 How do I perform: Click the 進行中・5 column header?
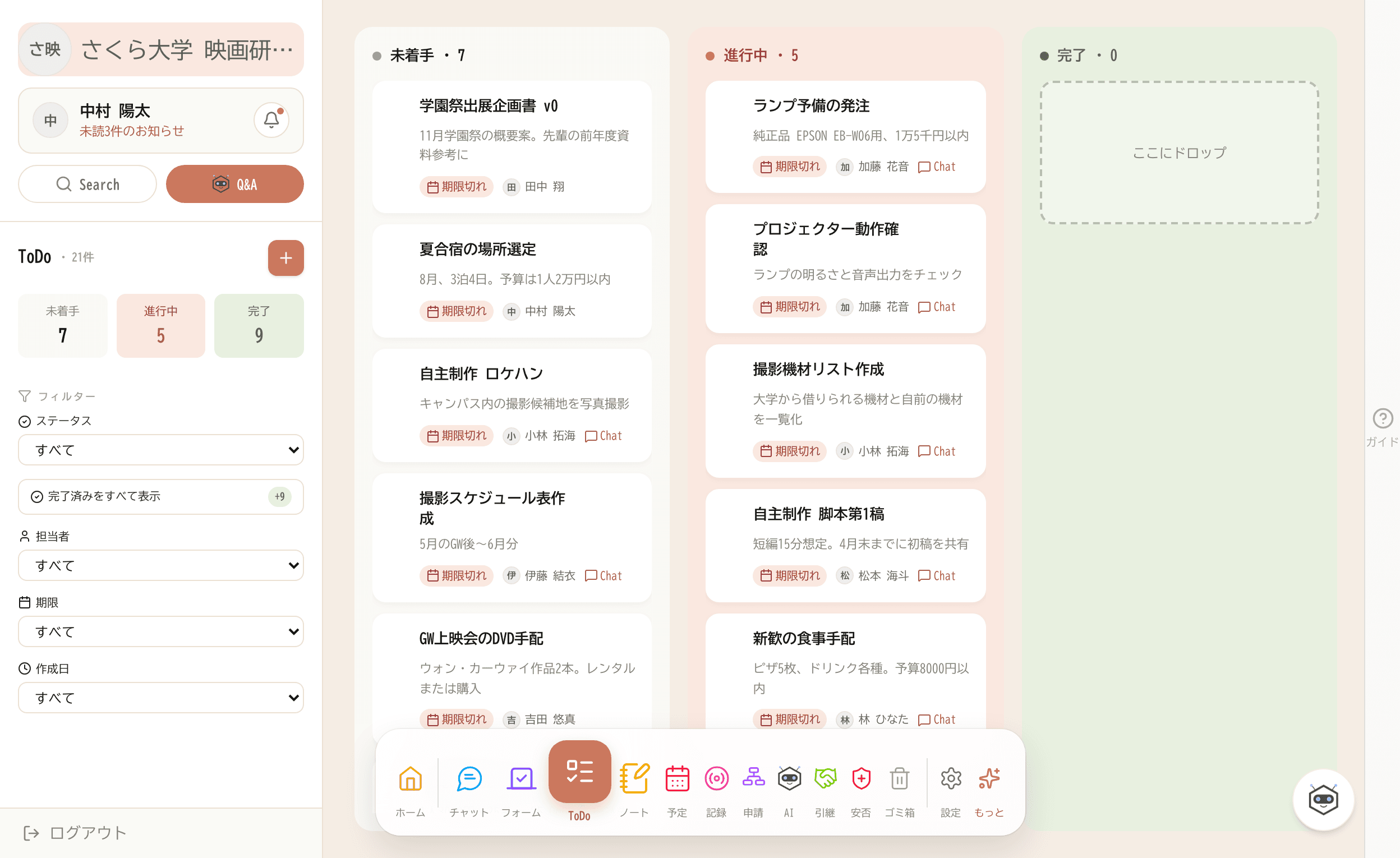tap(752, 55)
